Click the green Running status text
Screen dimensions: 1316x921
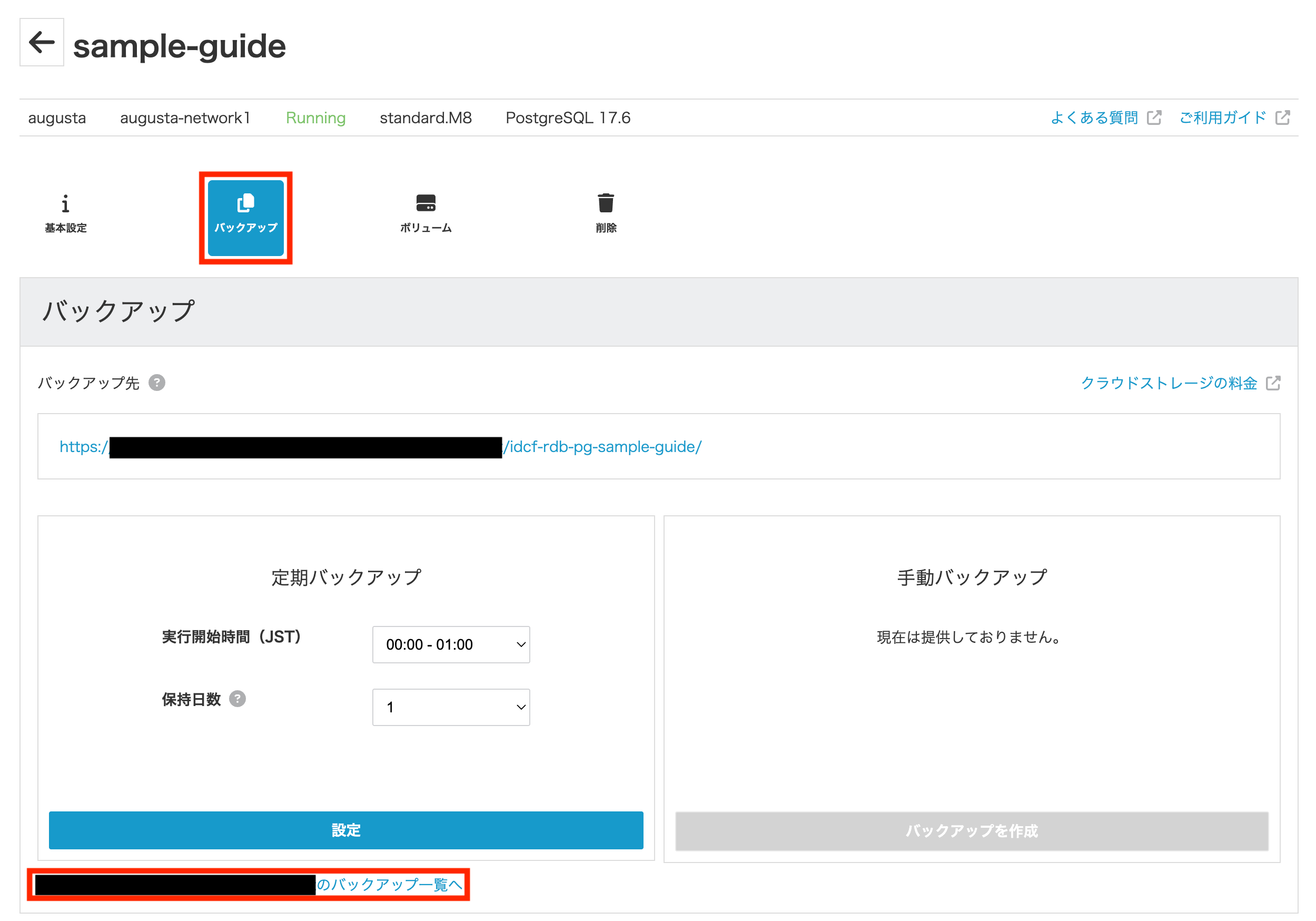tap(315, 117)
